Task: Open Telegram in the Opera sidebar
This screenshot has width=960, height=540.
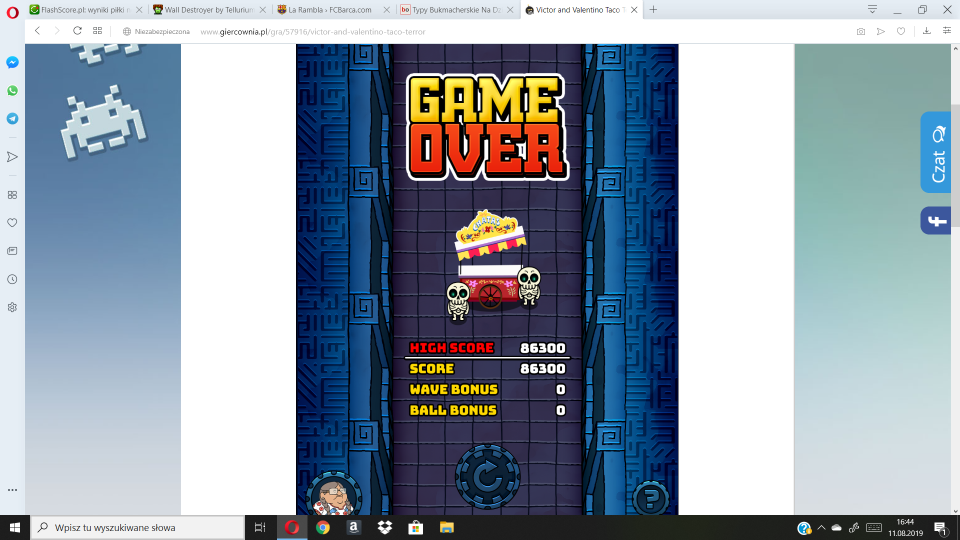Action: tap(12, 118)
